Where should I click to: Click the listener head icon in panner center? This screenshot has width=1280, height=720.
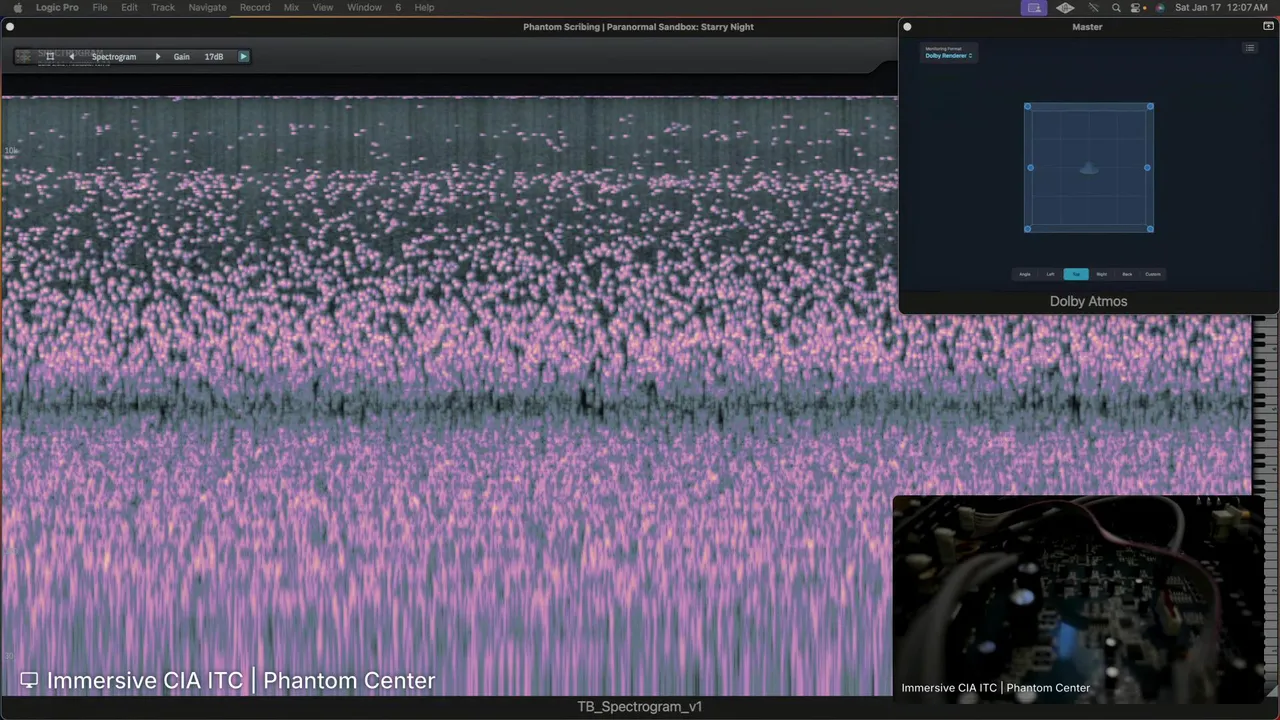point(1089,168)
